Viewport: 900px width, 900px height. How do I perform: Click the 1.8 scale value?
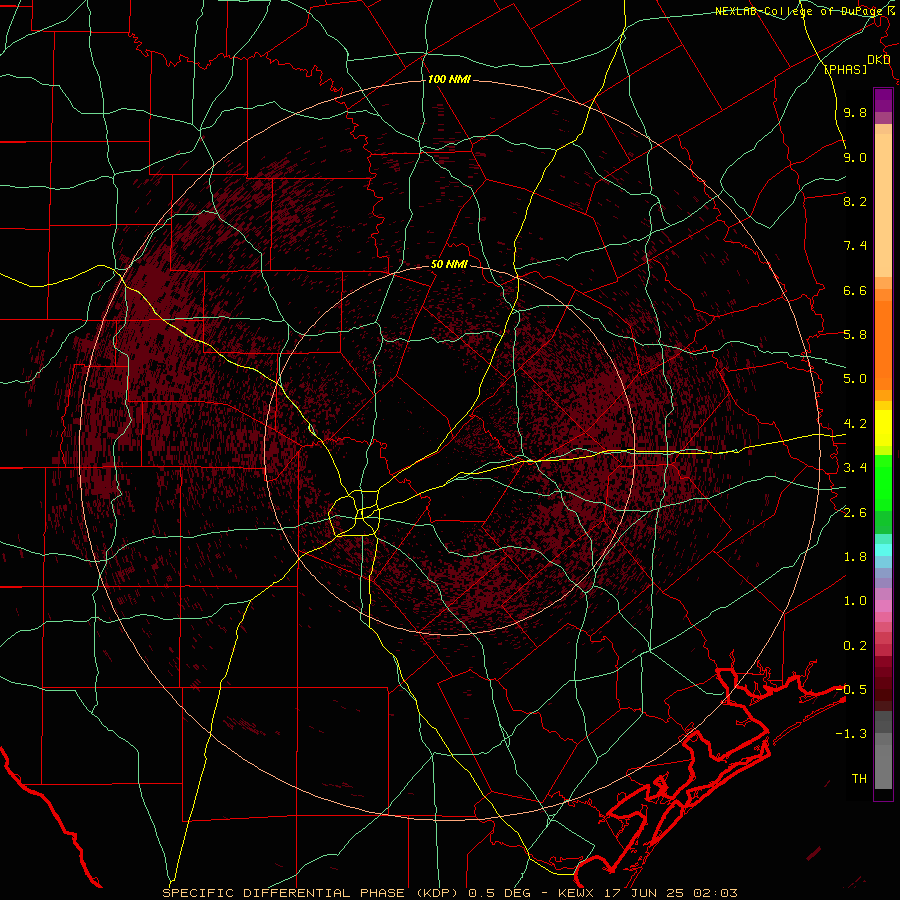click(855, 557)
